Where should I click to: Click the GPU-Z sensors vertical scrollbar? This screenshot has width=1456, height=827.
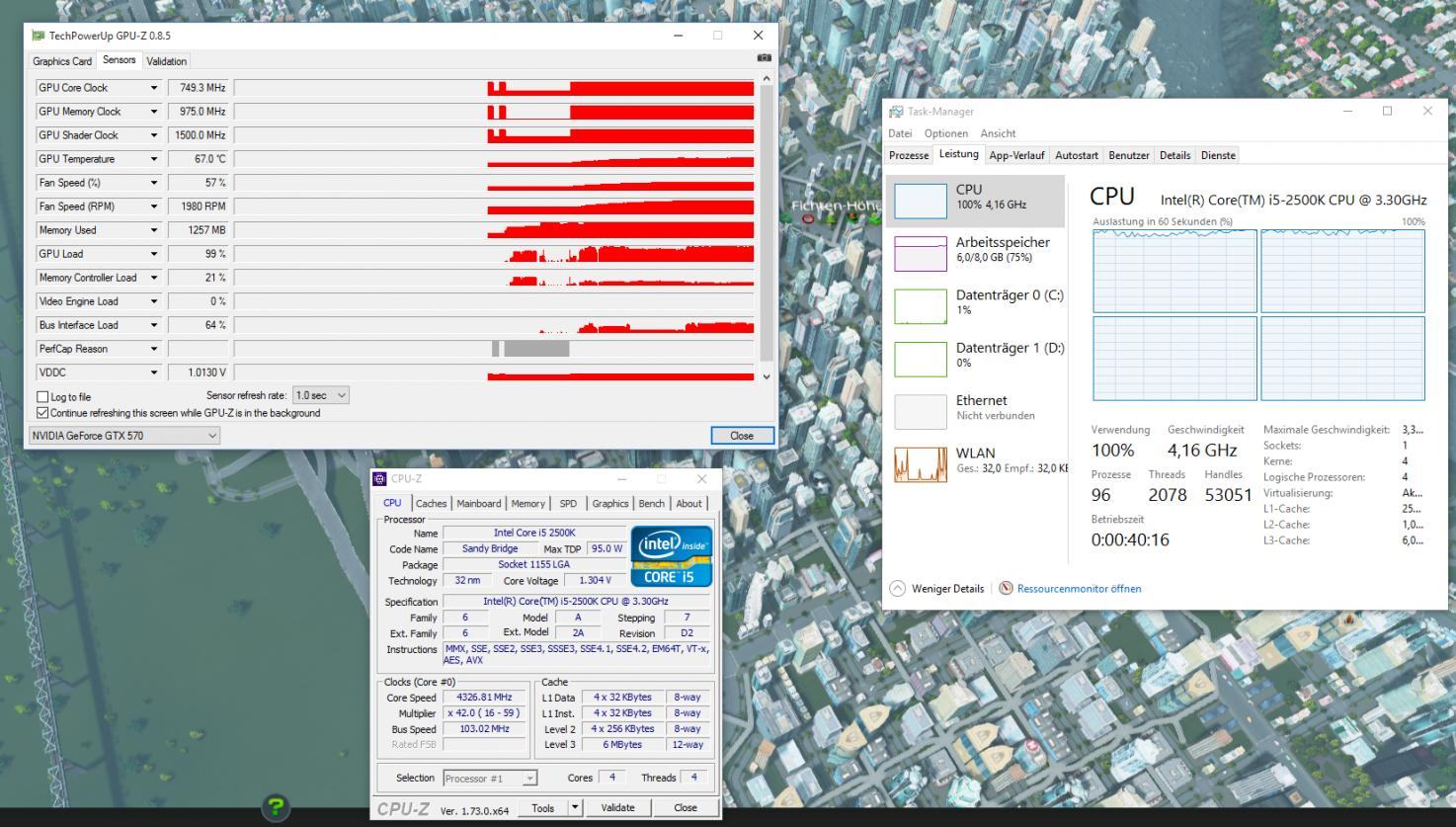768,221
